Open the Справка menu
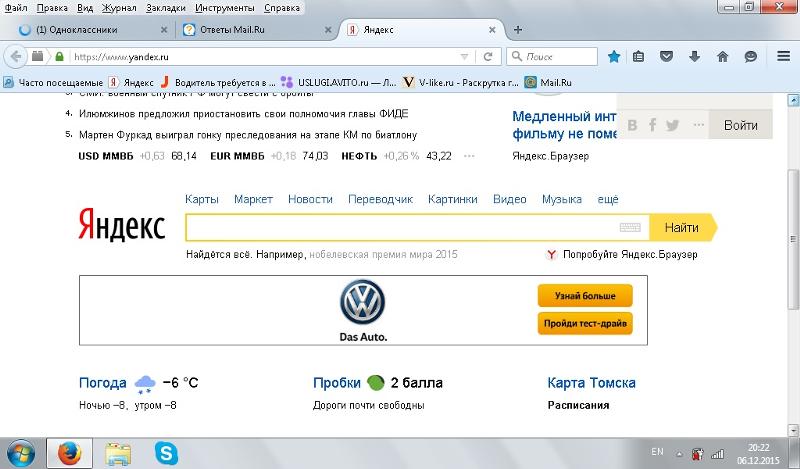Image resolution: width=800 pixels, height=469 pixels. point(282,8)
